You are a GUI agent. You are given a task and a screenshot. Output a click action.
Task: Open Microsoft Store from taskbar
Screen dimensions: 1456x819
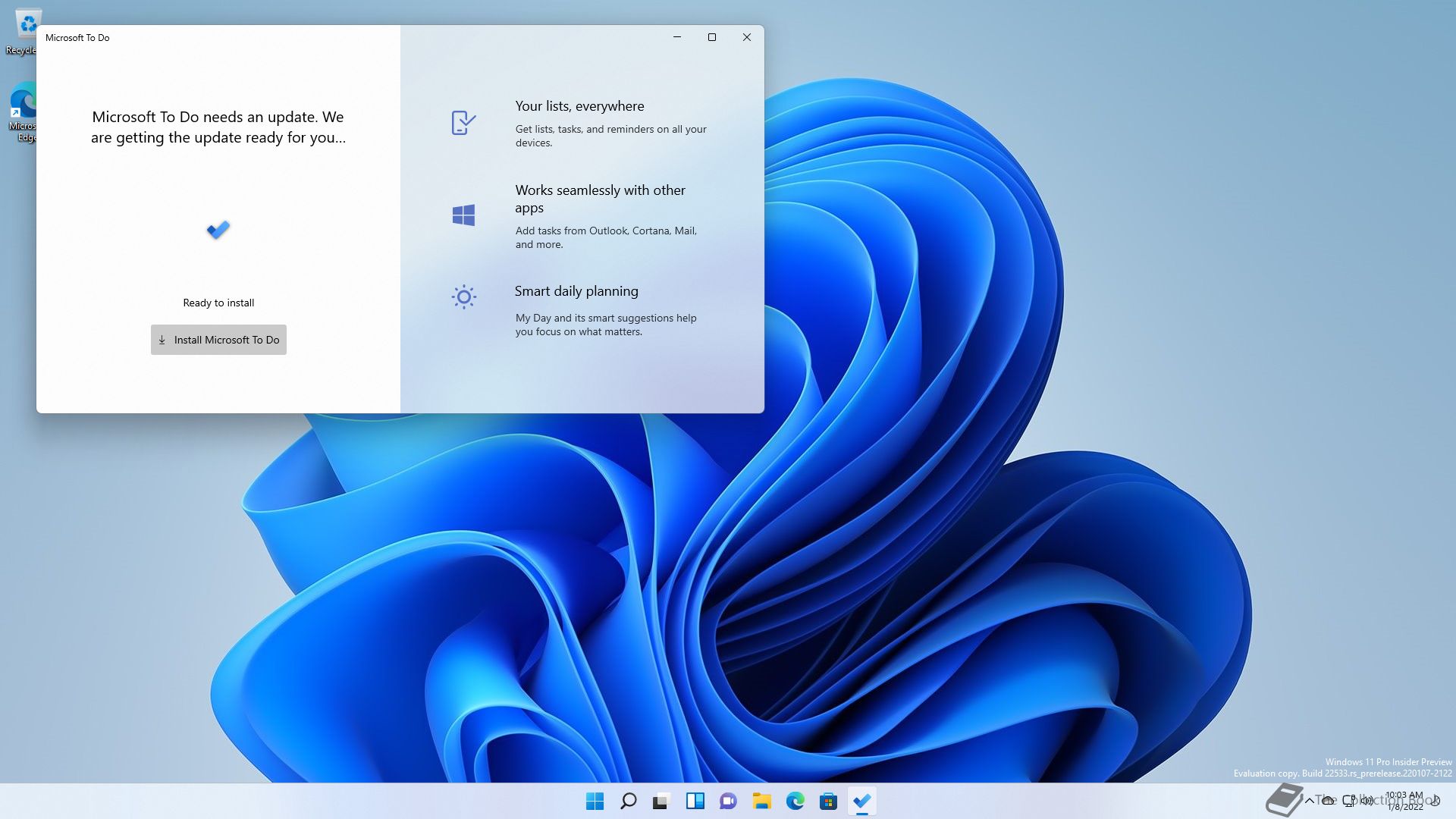point(828,801)
